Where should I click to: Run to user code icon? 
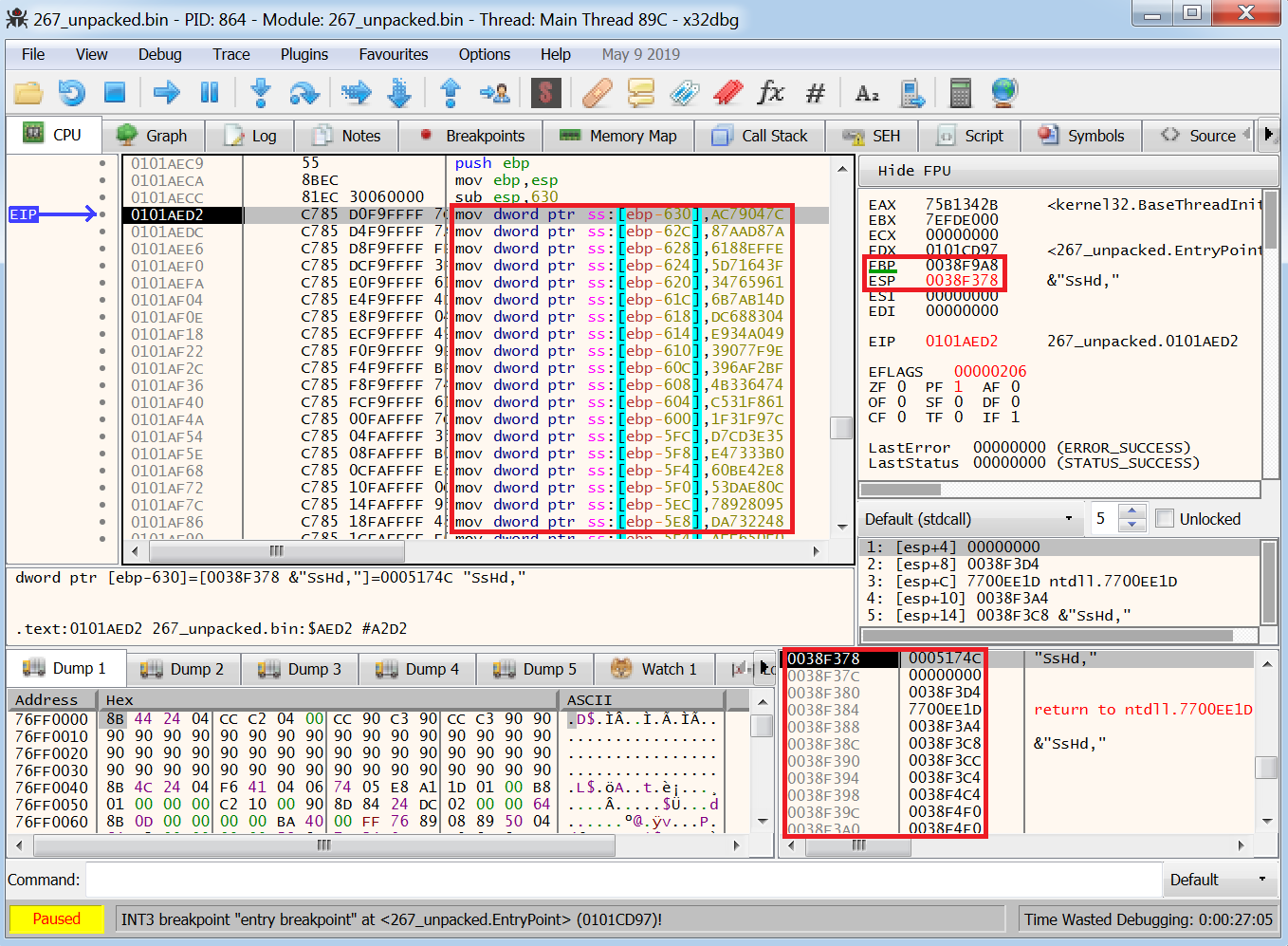pos(494,93)
